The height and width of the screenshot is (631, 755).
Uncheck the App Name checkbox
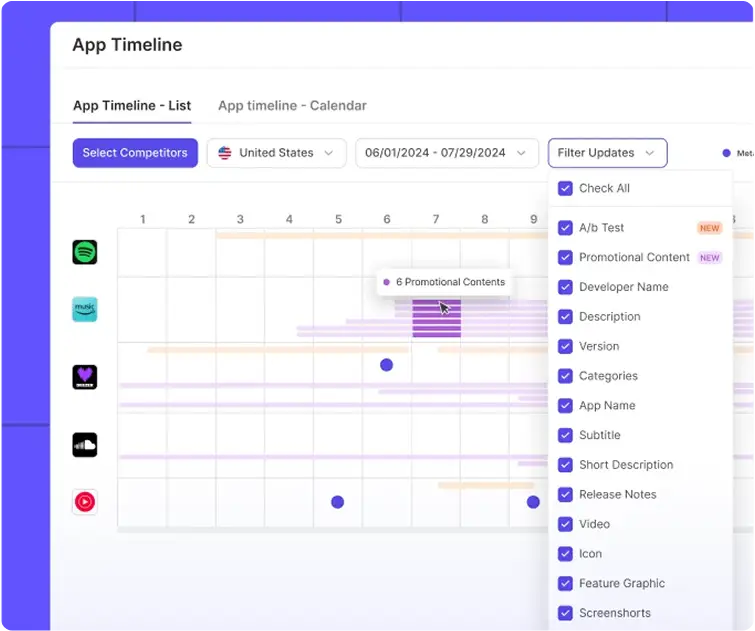coord(565,406)
